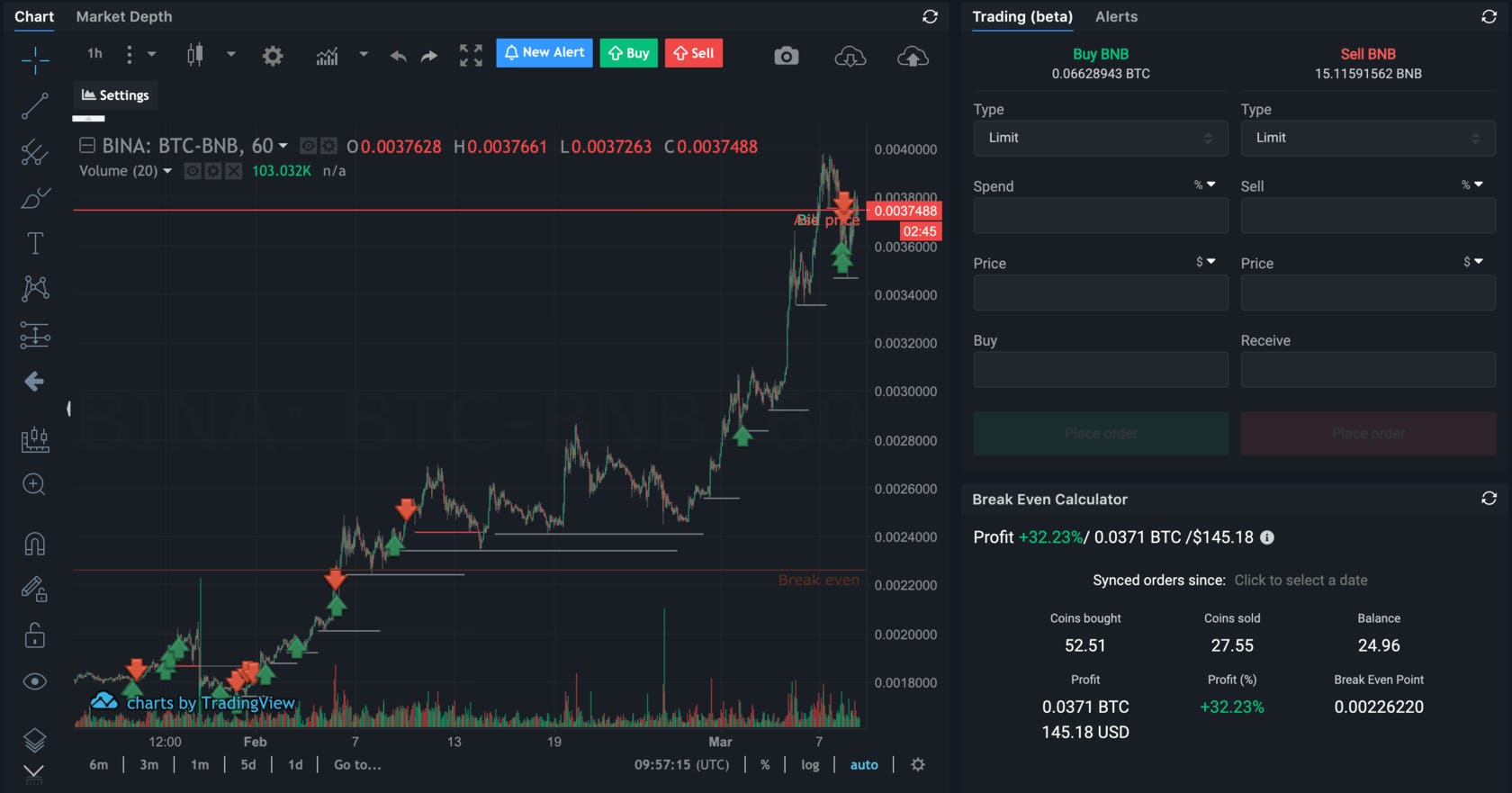Image resolution: width=1512 pixels, height=793 pixels.
Task: Toggle lock all drawing tools
Action: pyautogui.click(x=34, y=635)
